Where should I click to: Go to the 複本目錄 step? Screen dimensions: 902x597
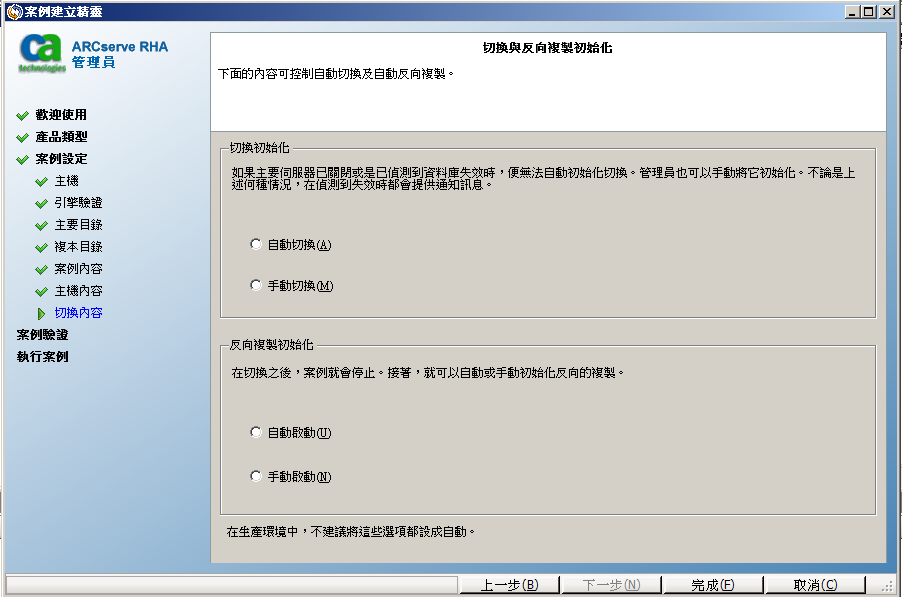(78, 247)
